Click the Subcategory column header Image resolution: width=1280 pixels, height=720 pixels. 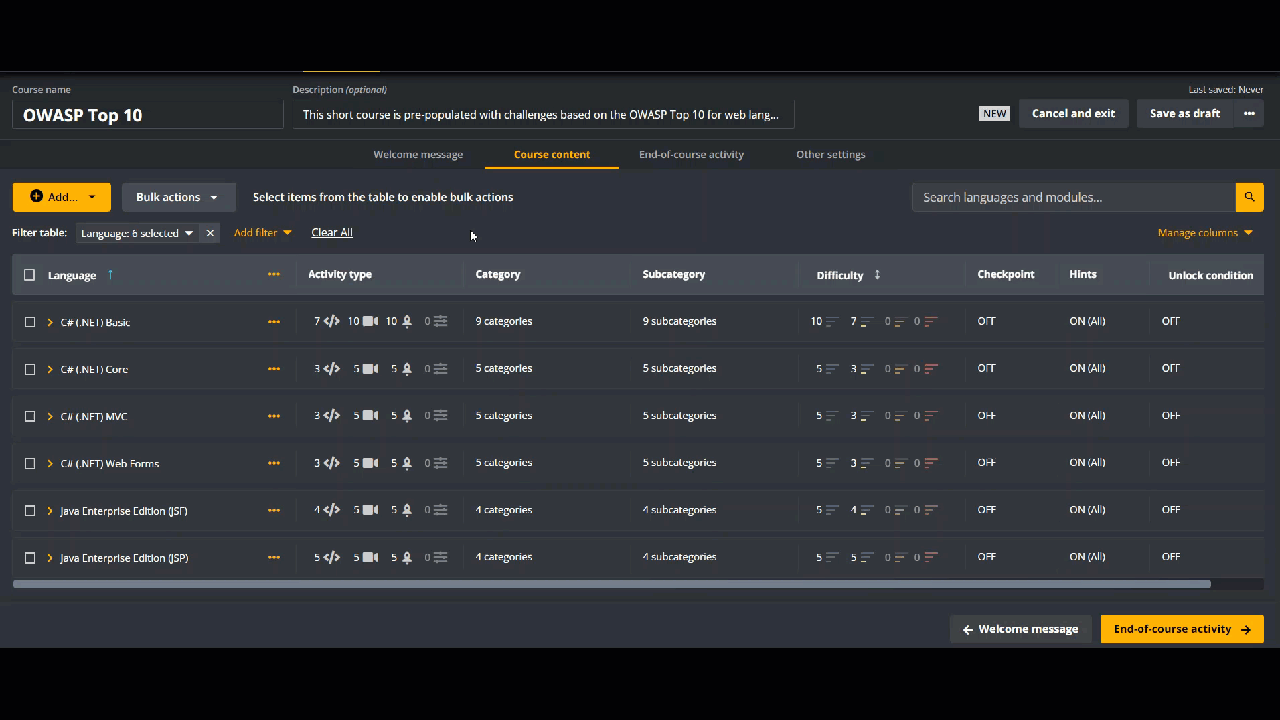674,274
